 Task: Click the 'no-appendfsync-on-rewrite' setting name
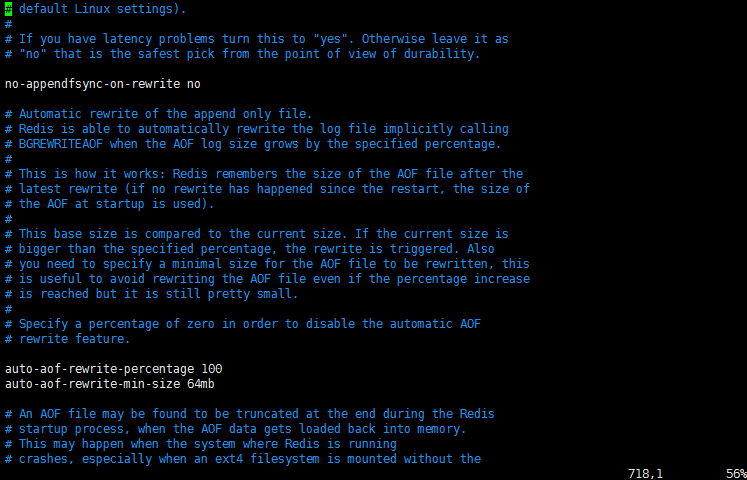pos(92,84)
